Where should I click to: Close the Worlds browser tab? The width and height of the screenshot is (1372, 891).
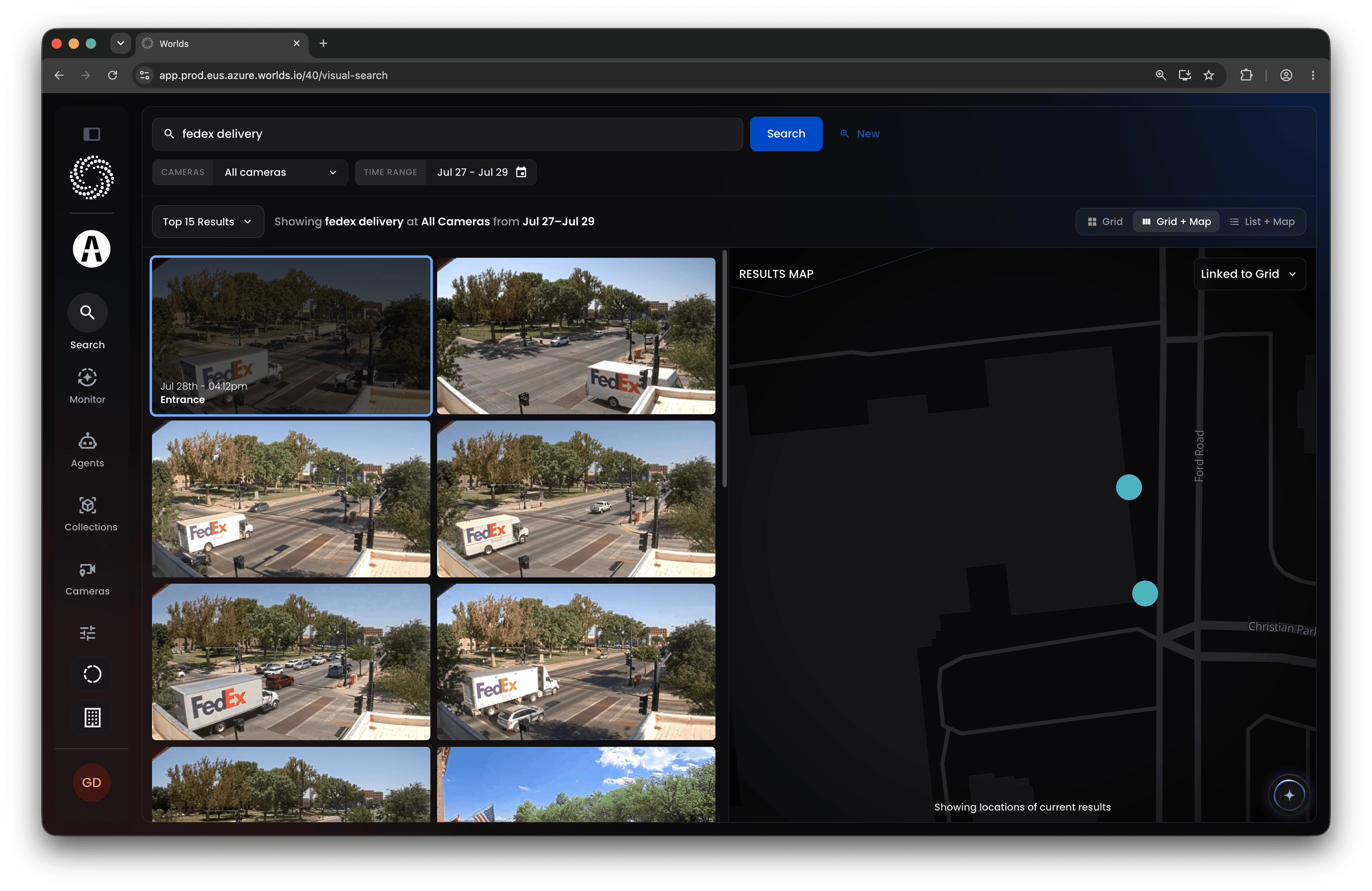[x=296, y=43]
